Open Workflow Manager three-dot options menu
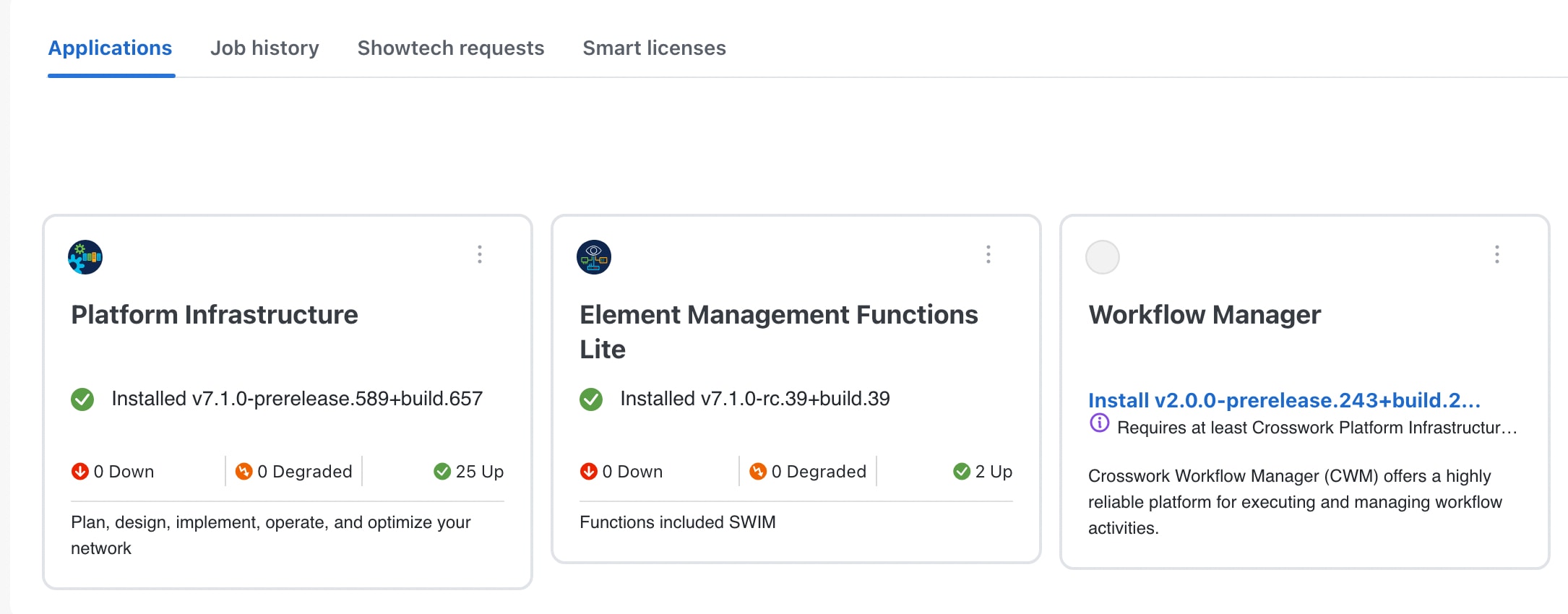The height and width of the screenshot is (614, 1568). (1497, 254)
